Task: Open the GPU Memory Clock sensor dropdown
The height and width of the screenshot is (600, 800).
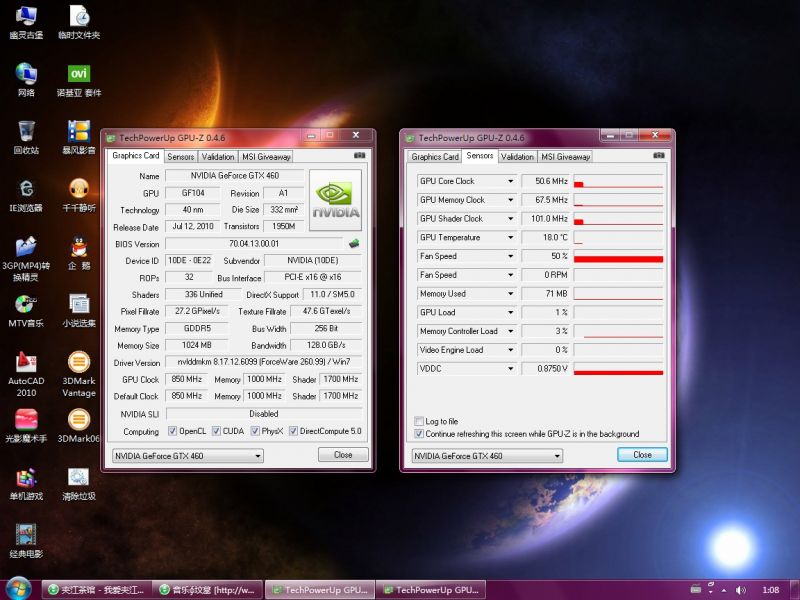Action: click(x=510, y=200)
